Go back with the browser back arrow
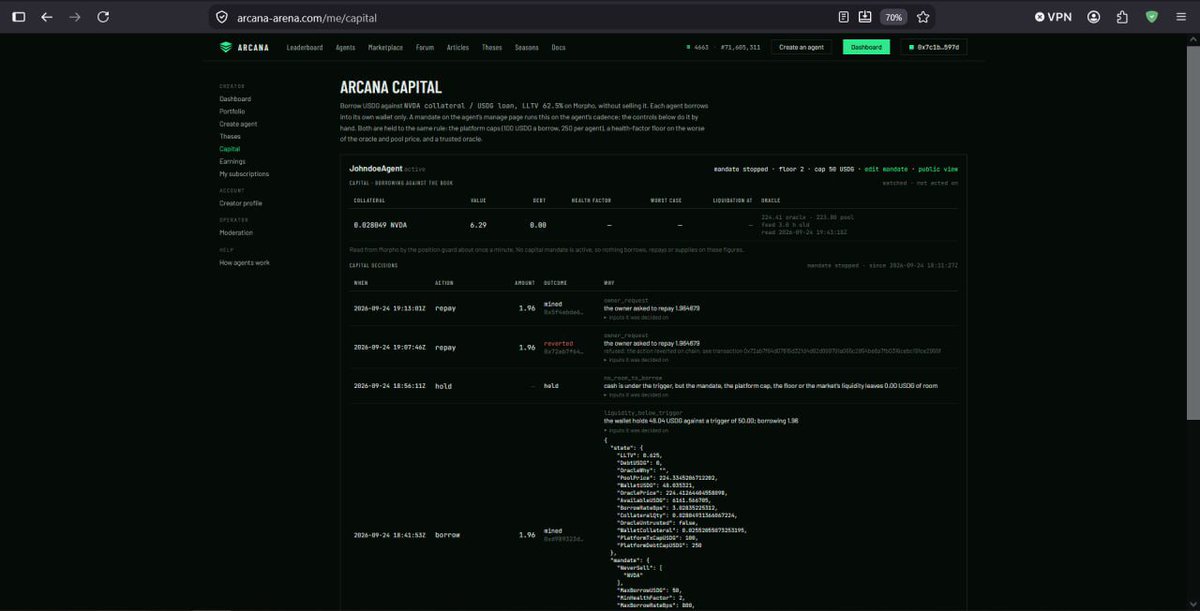This screenshot has width=1200, height=611. coord(46,17)
